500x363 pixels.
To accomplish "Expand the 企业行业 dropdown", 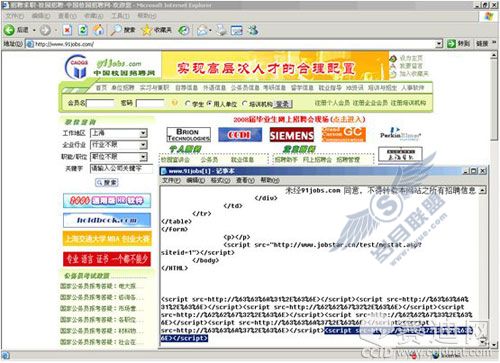I will pos(119,145).
